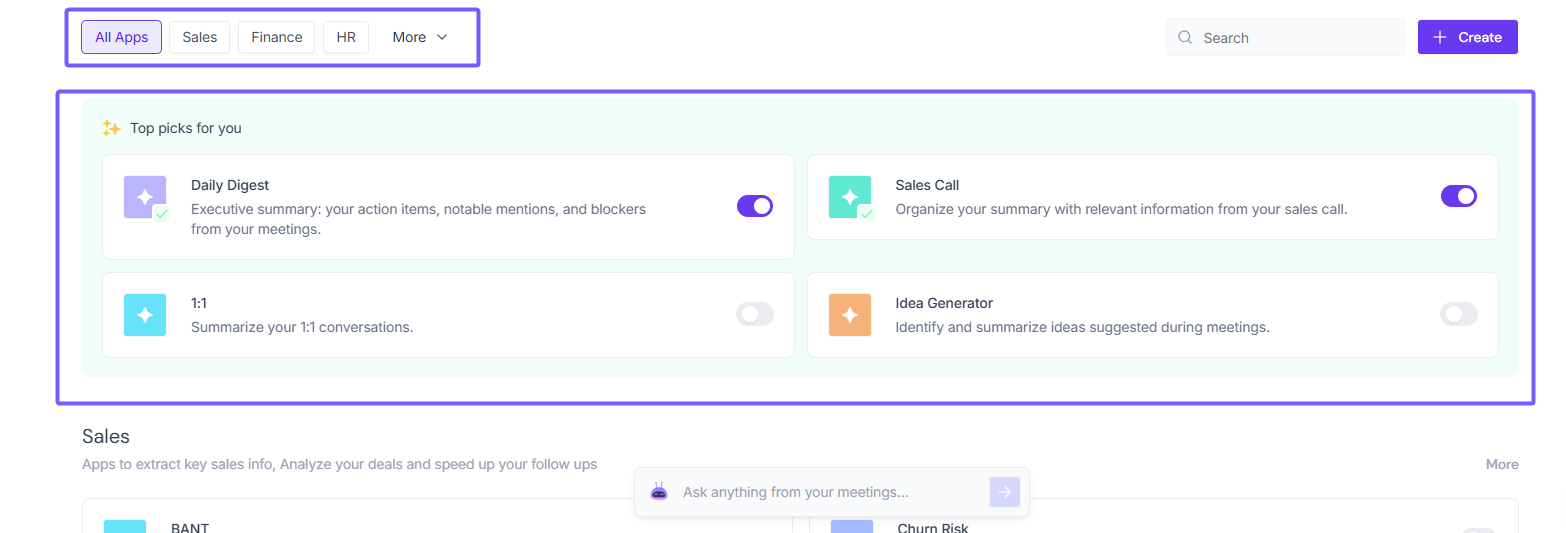This screenshot has height=533, width=1566.
Task: Click the 1:1 app icon
Action: tap(145, 315)
